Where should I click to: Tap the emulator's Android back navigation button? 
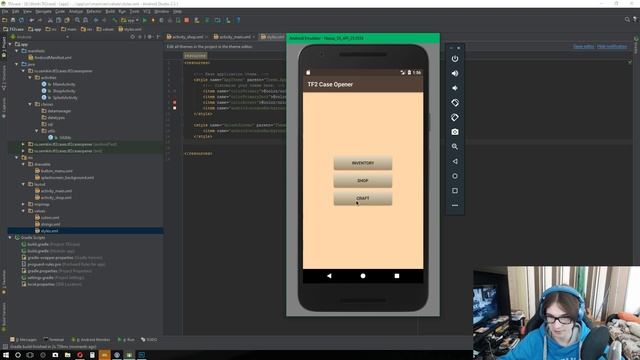point(329,276)
